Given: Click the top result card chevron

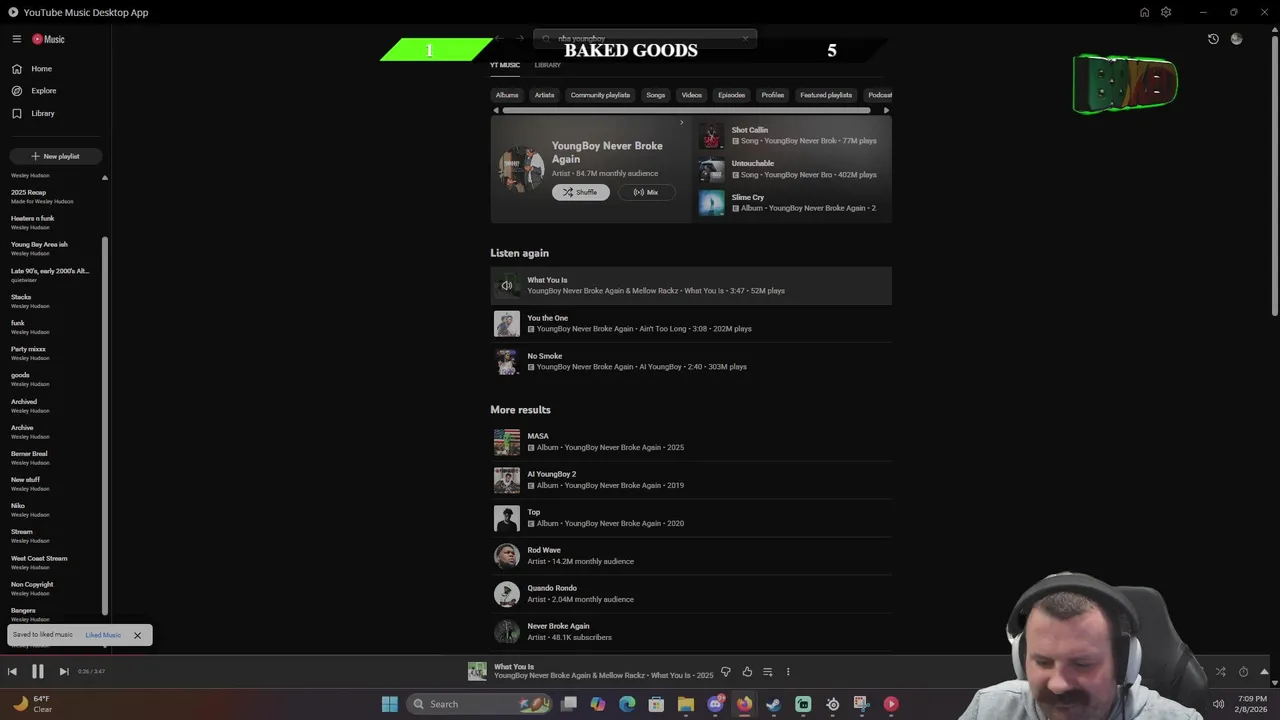Looking at the screenshot, I should coord(681,123).
